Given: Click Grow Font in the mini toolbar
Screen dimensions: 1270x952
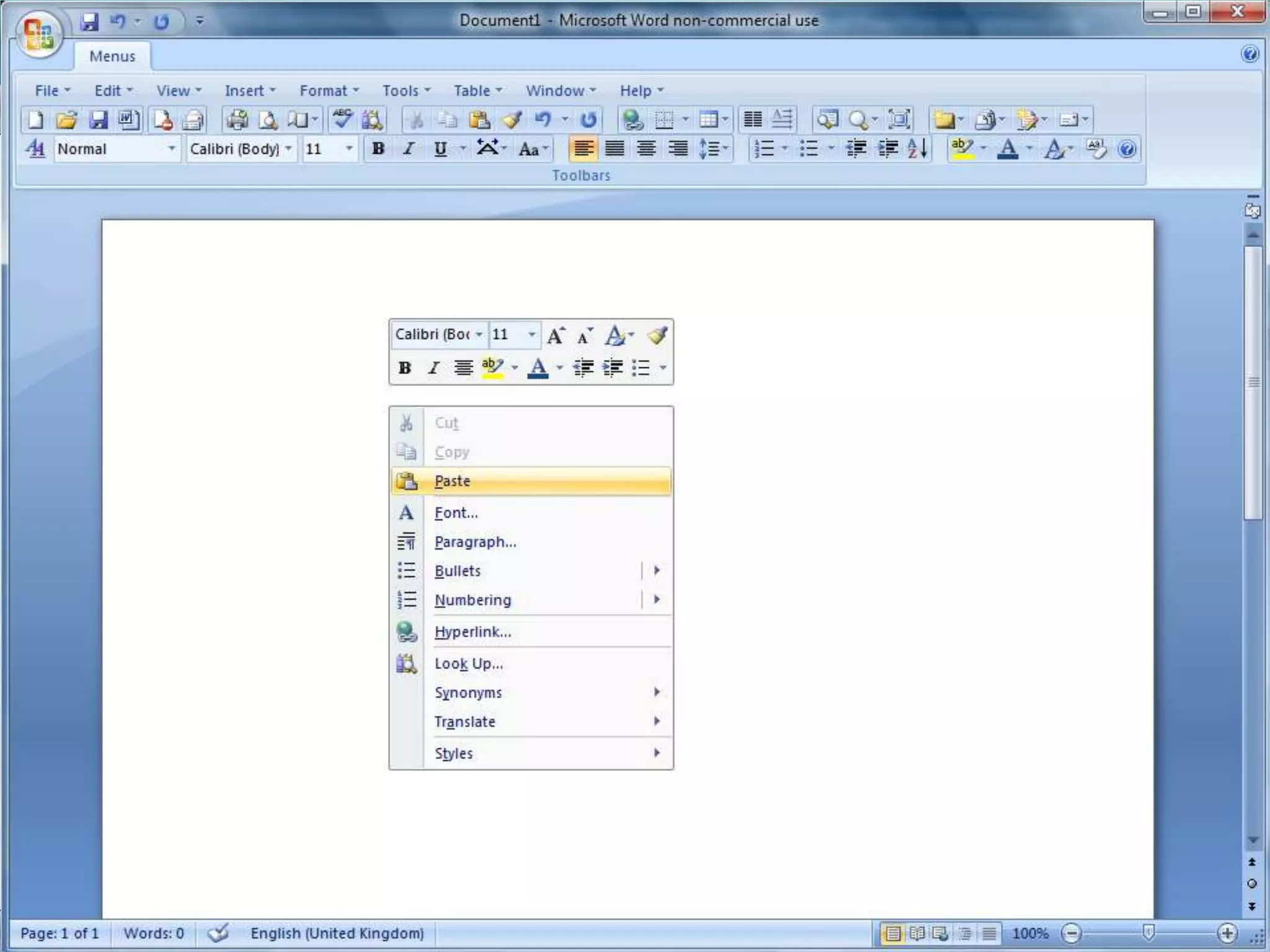Looking at the screenshot, I should (x=555, y=335).
